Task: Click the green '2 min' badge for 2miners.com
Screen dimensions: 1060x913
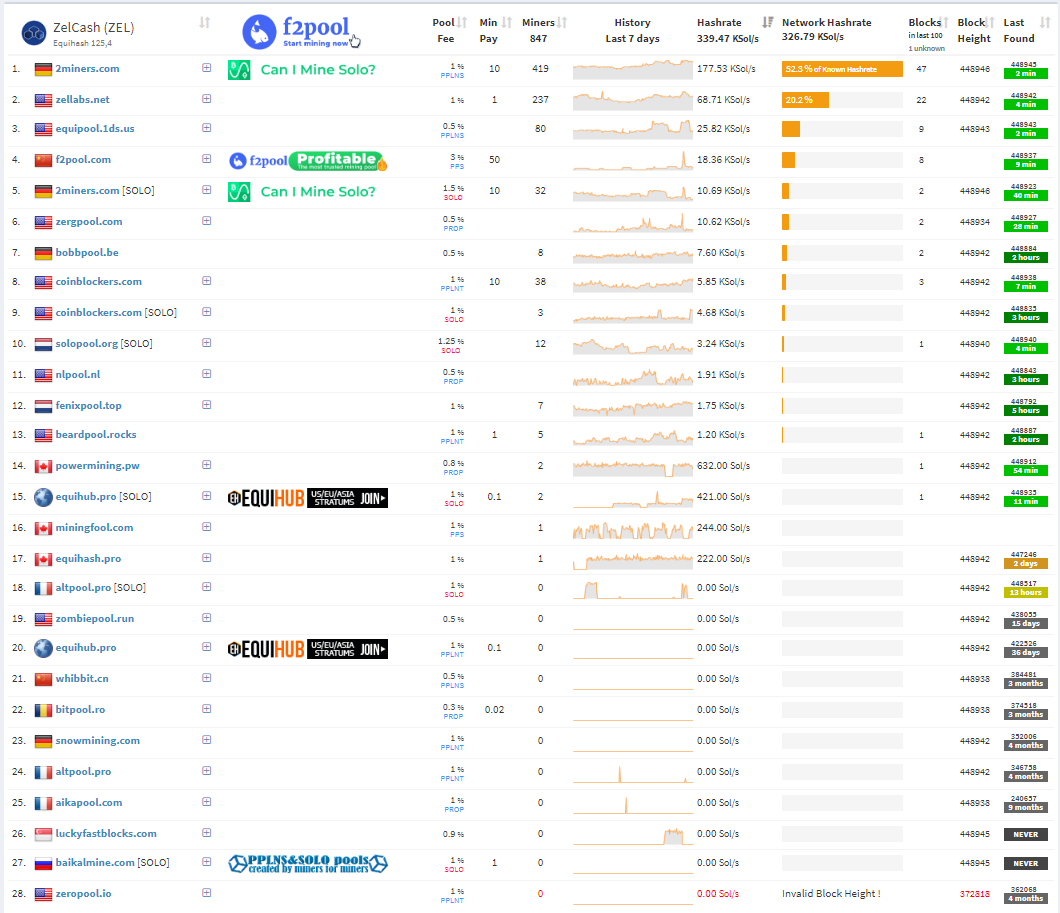Action: [x=1026, y=74]
